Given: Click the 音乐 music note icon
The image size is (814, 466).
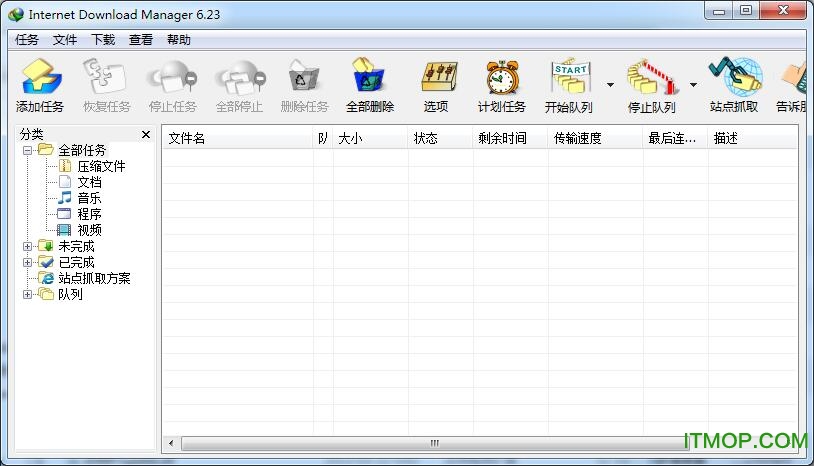Looking at the screenshot, I should [64, 198].
